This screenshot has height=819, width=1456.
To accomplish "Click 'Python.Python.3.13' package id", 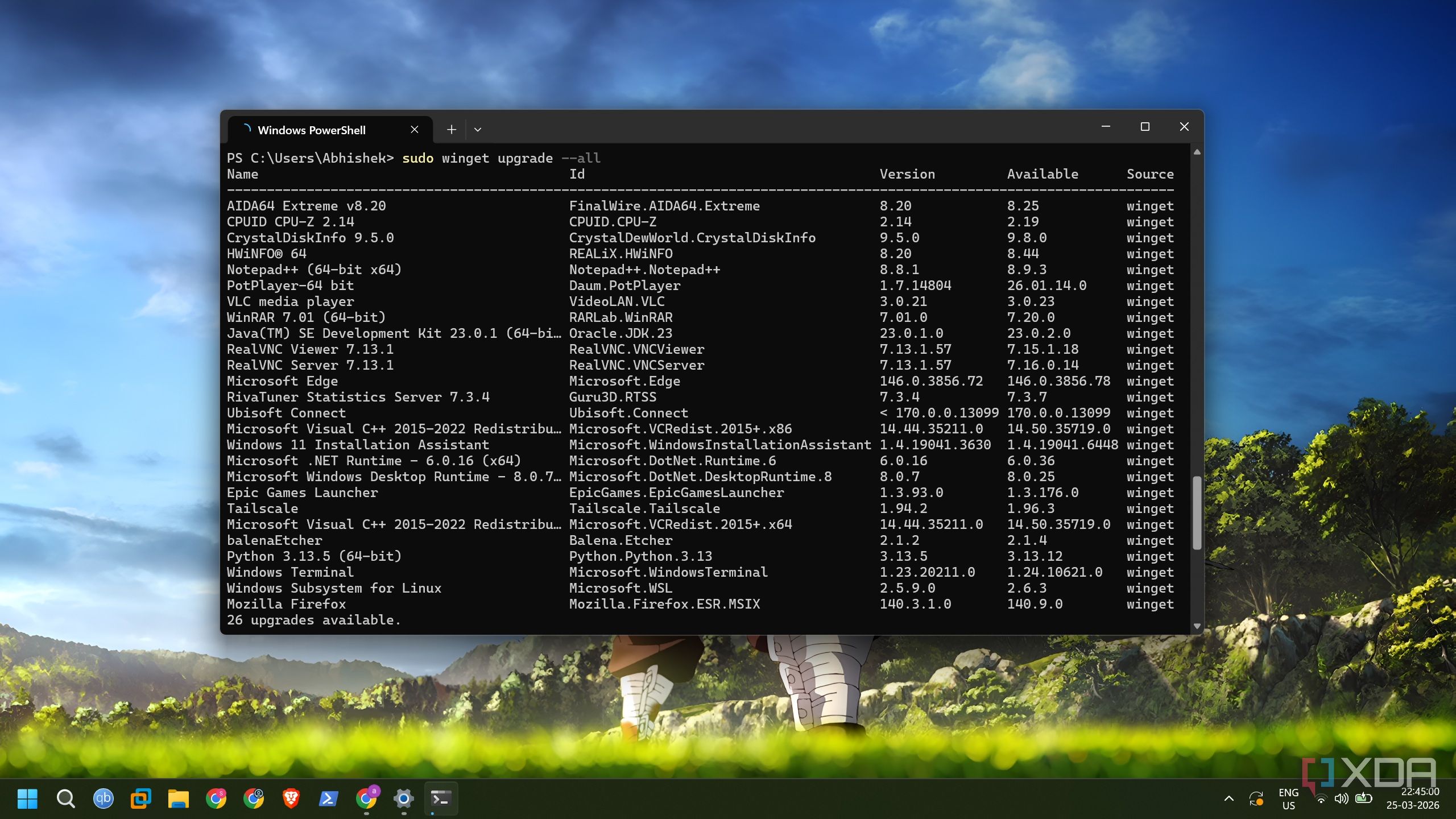I will (x=640, y=556).
